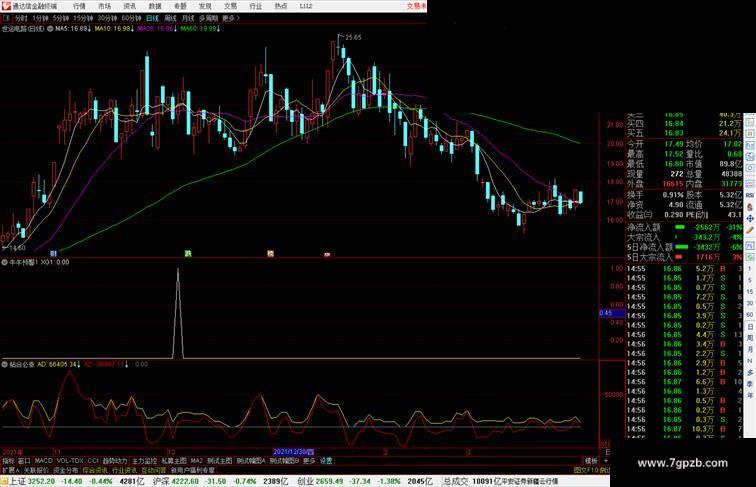Switch chart to 15分钟 period
756x487 pixels.
pyautogui.click(x=83, y=18)
